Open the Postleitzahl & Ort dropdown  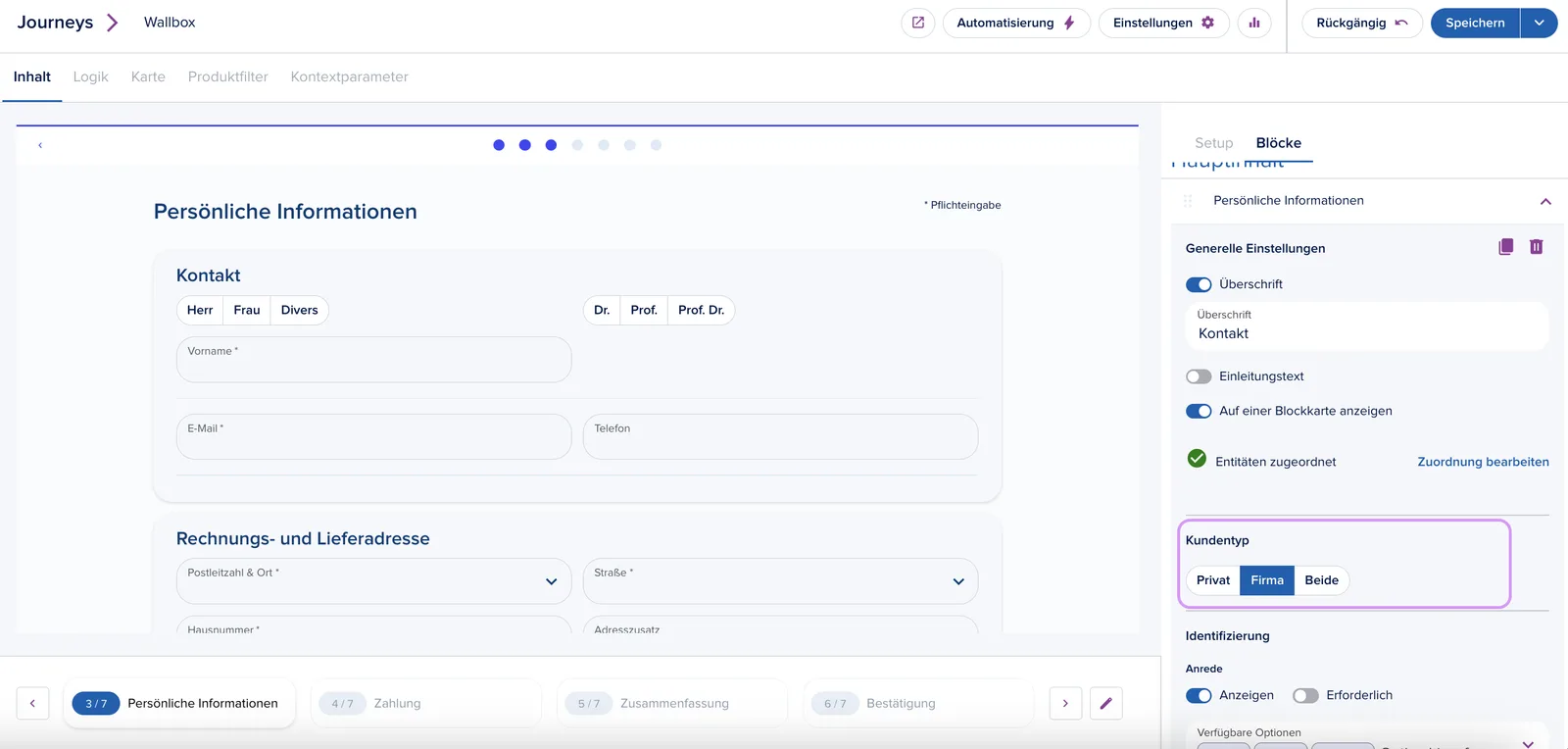tap(373, 581)
